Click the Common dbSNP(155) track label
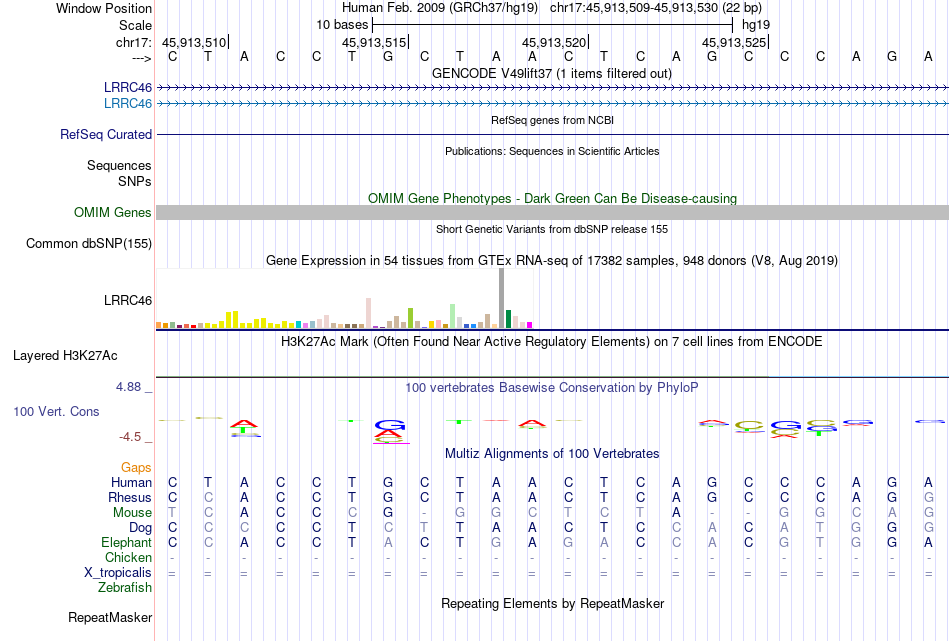Image resolution: width=950 pixels, height=641 pixels. click(x=89, y=244)
